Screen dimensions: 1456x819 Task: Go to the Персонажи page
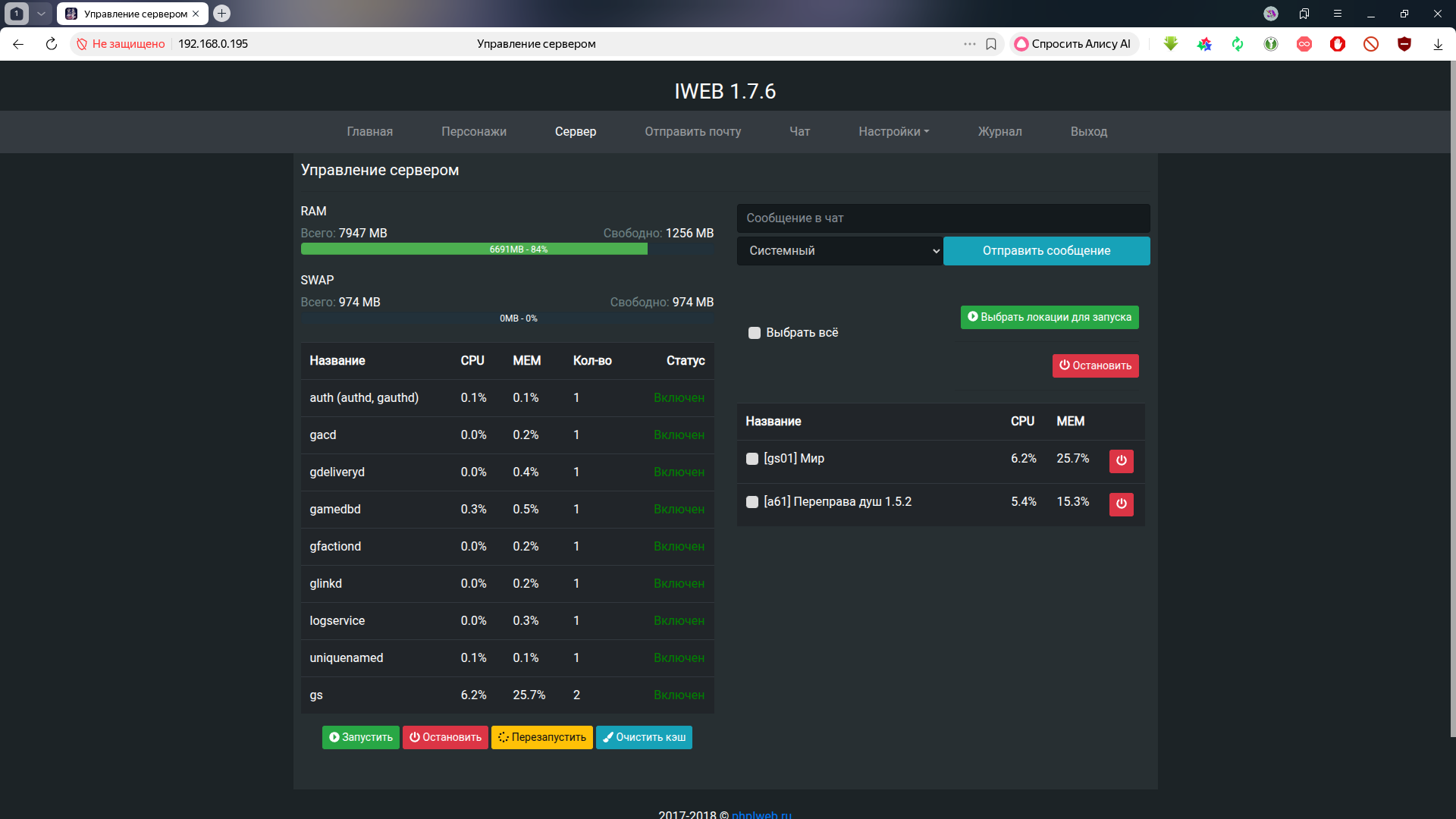tap(473, 132)
